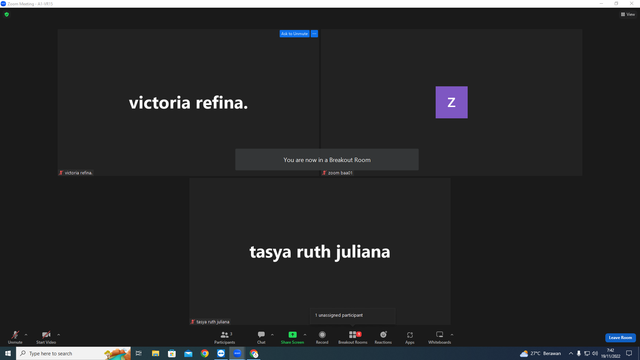This screenshot has height=360, width=640.
Task: Click the purple Z avatar
Action: coord(451,102)
